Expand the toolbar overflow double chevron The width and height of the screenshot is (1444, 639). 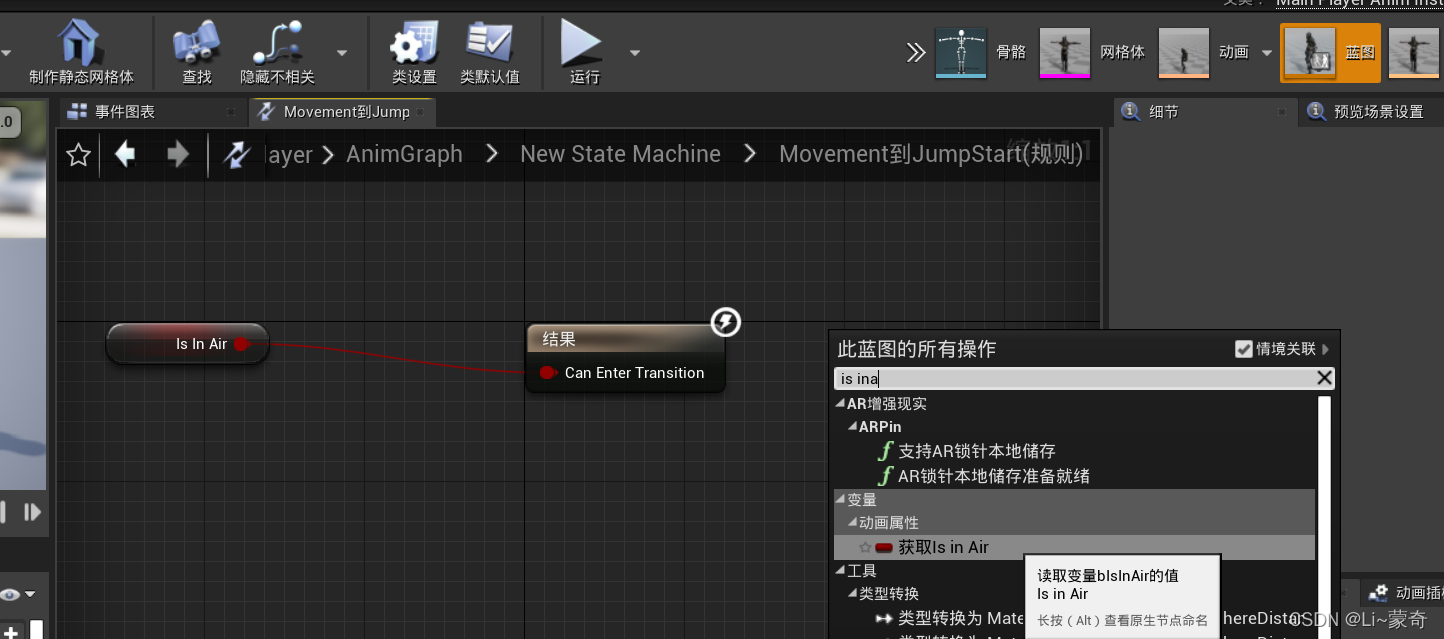(916, 52)
